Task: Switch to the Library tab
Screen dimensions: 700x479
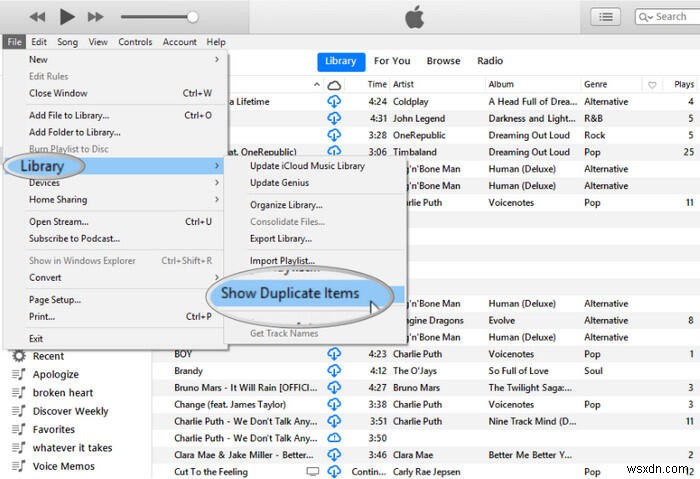Action: (341, 61)
